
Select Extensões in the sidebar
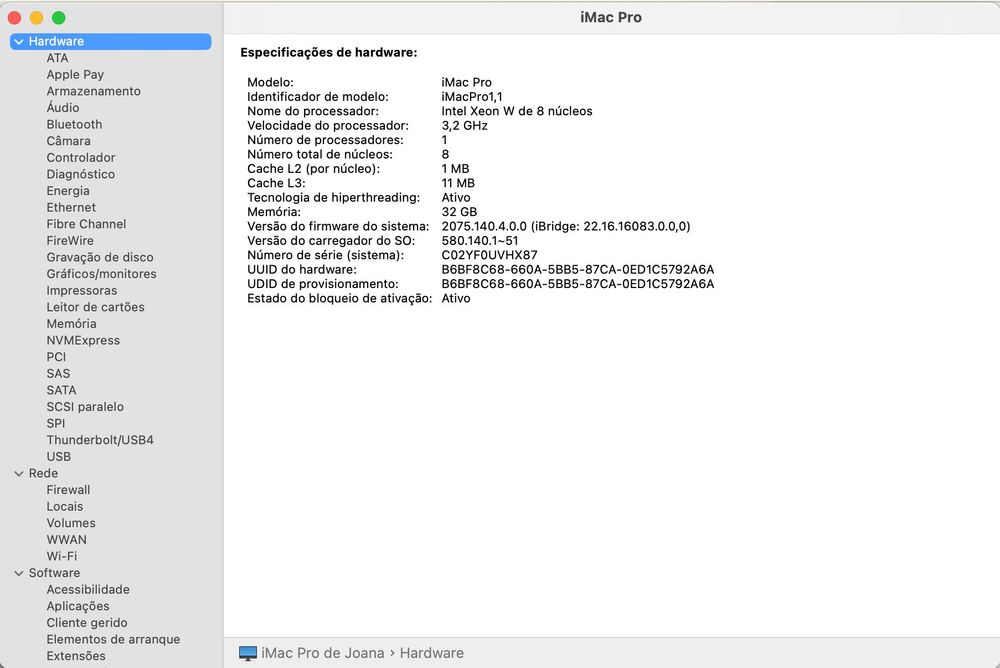(x=76, y=656)
